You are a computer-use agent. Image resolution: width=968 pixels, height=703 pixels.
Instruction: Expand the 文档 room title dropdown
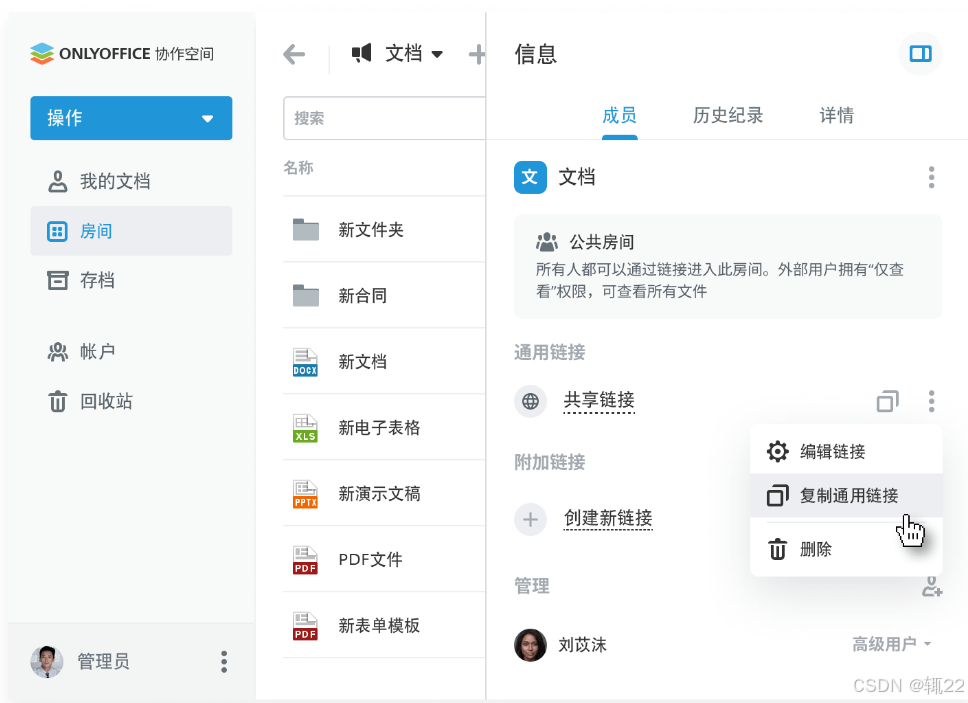coord(437,54)
